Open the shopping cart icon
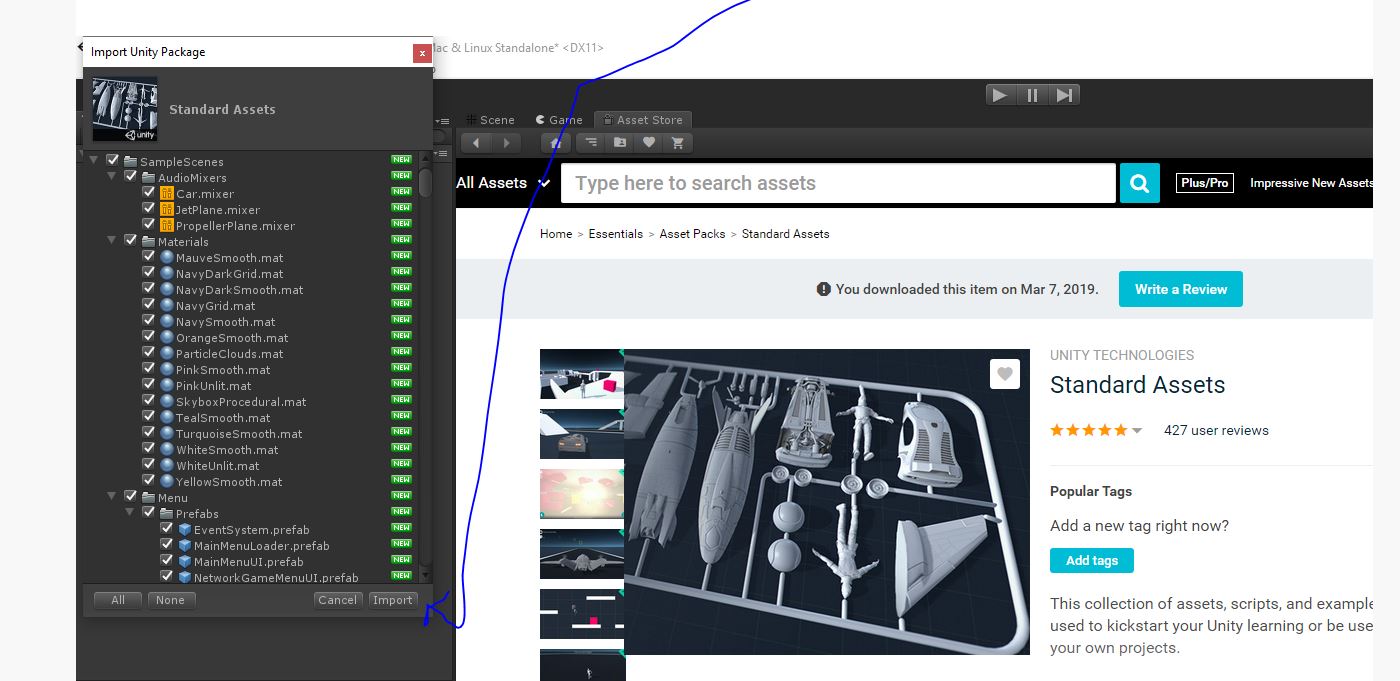This screenshot has height=681, width=1400. [678, 143]
